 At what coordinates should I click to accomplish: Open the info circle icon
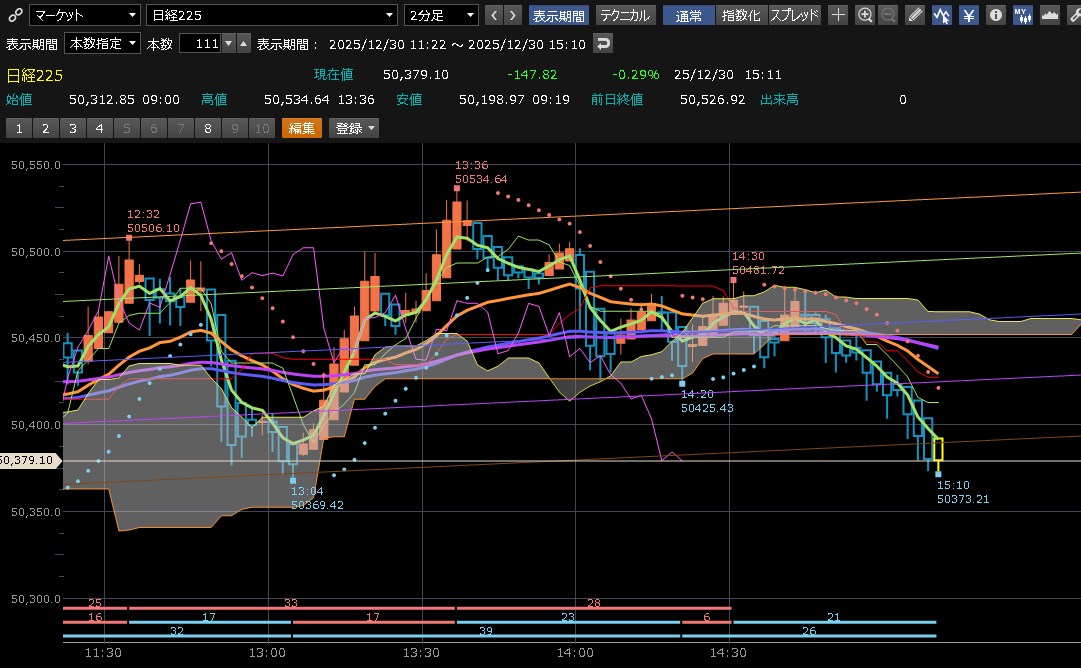click(996, 15)
